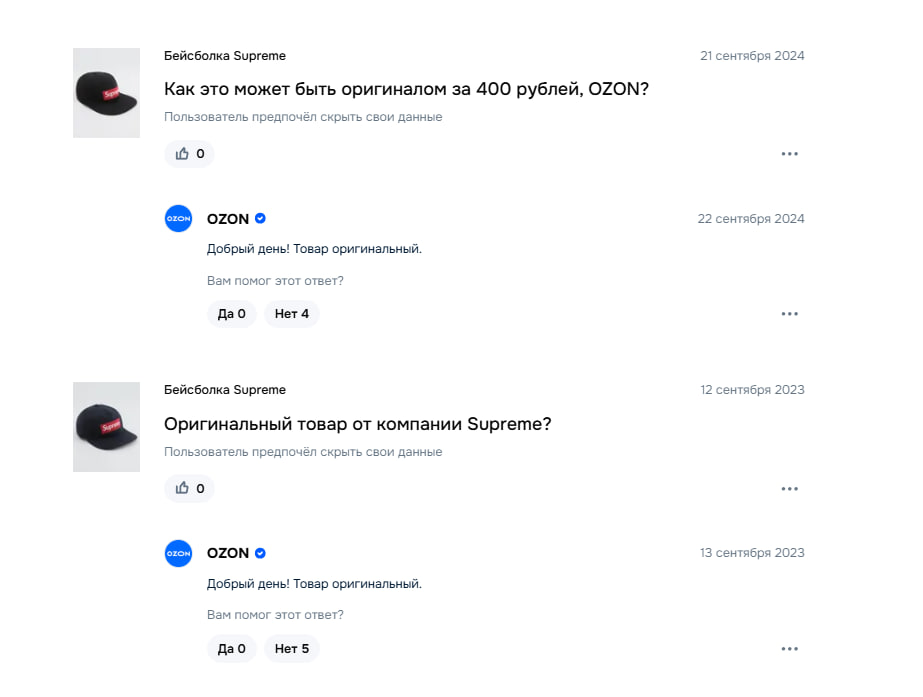Click the OZON avatar on the 2023 answer
The width and height of the screenshot is (923, 697).
(x=178, y=553)
